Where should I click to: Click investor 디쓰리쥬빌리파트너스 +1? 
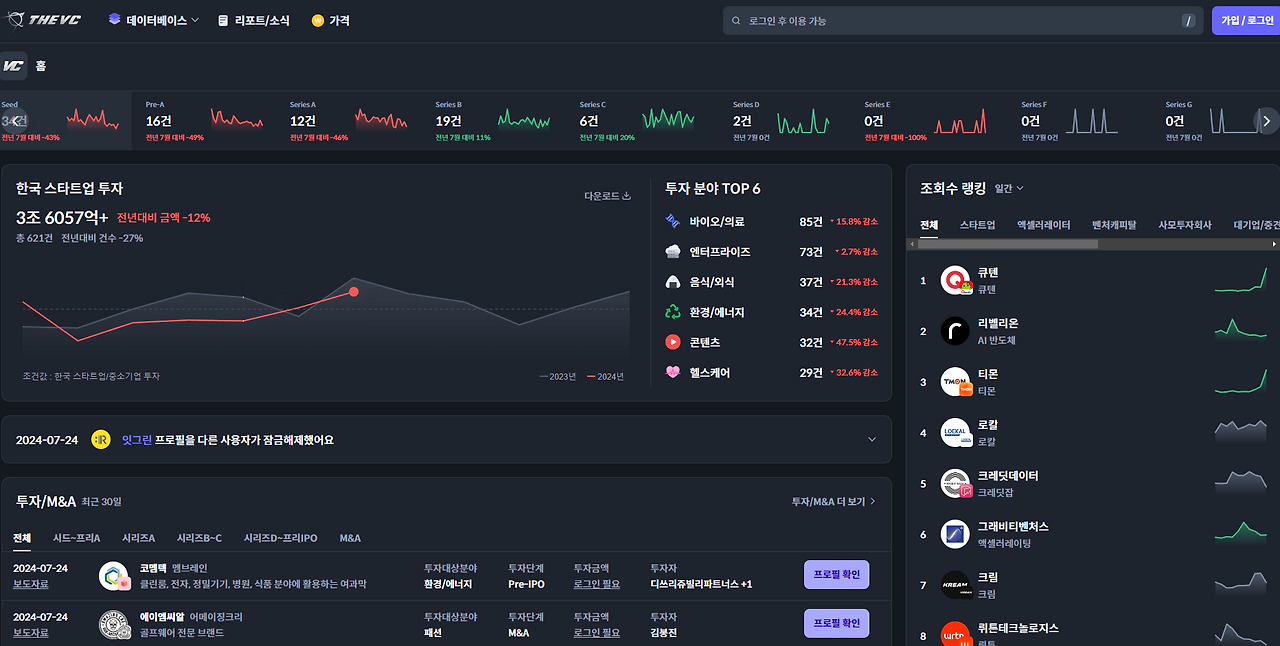pyautogui.click(x=701, y=584)
